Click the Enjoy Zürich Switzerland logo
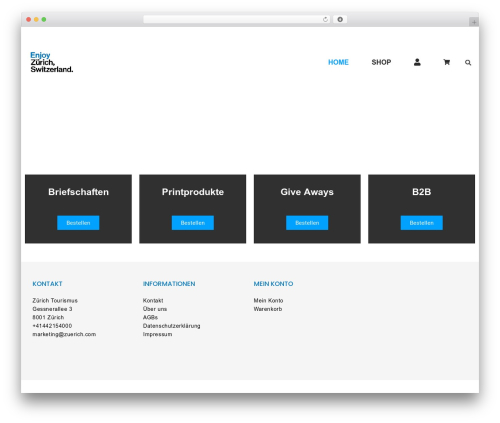The height and width of the screenshot is (423, 500). [x=52, y=62]
